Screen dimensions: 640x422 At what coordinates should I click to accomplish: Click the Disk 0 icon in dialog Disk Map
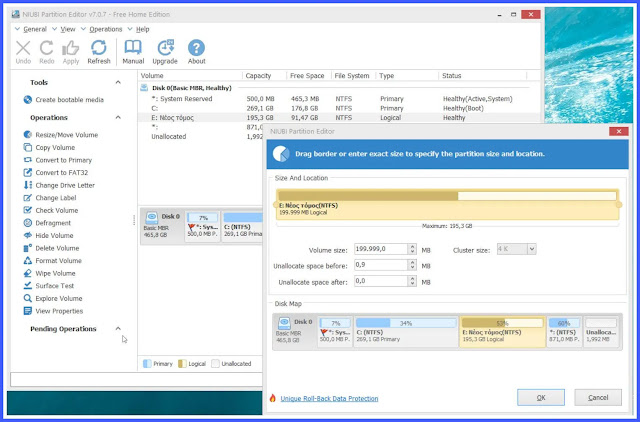click(x=284, y=323)
